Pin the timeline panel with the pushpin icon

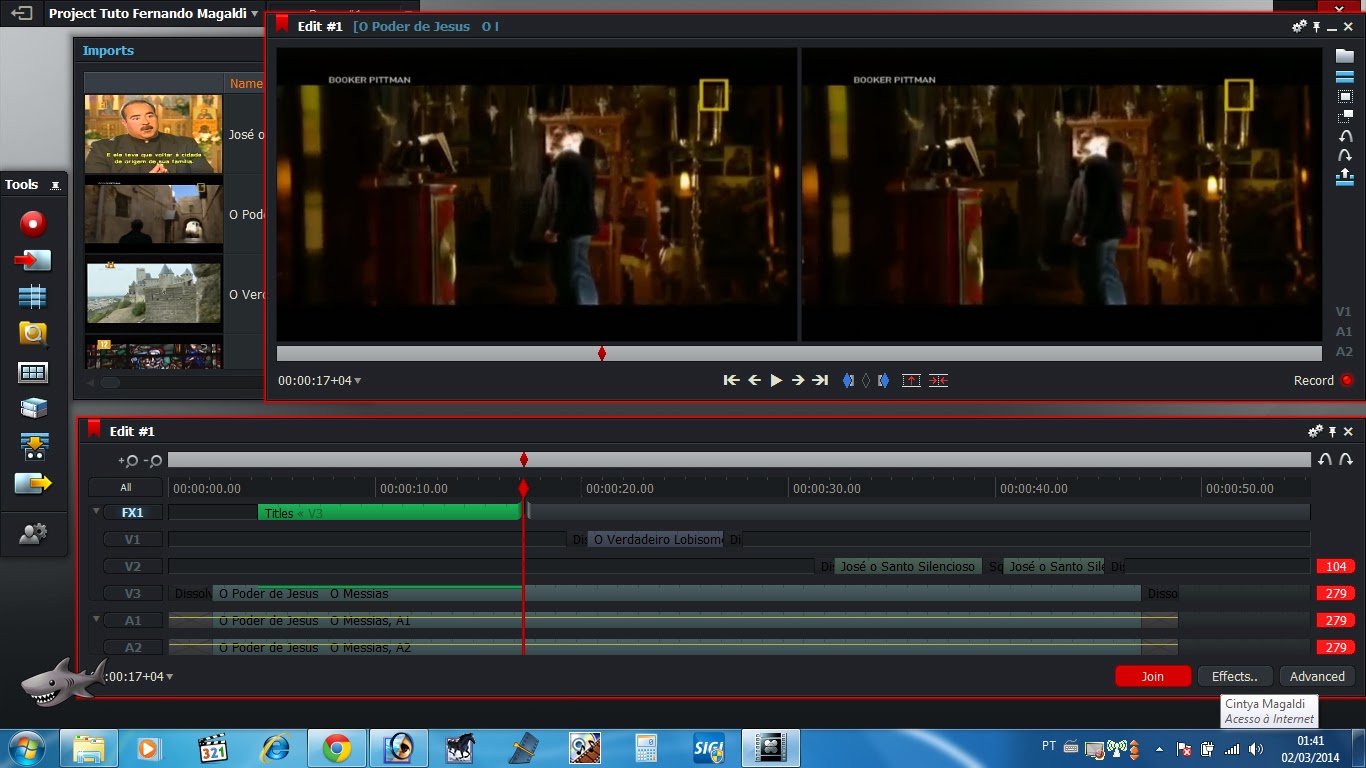tap(1332, 431)
